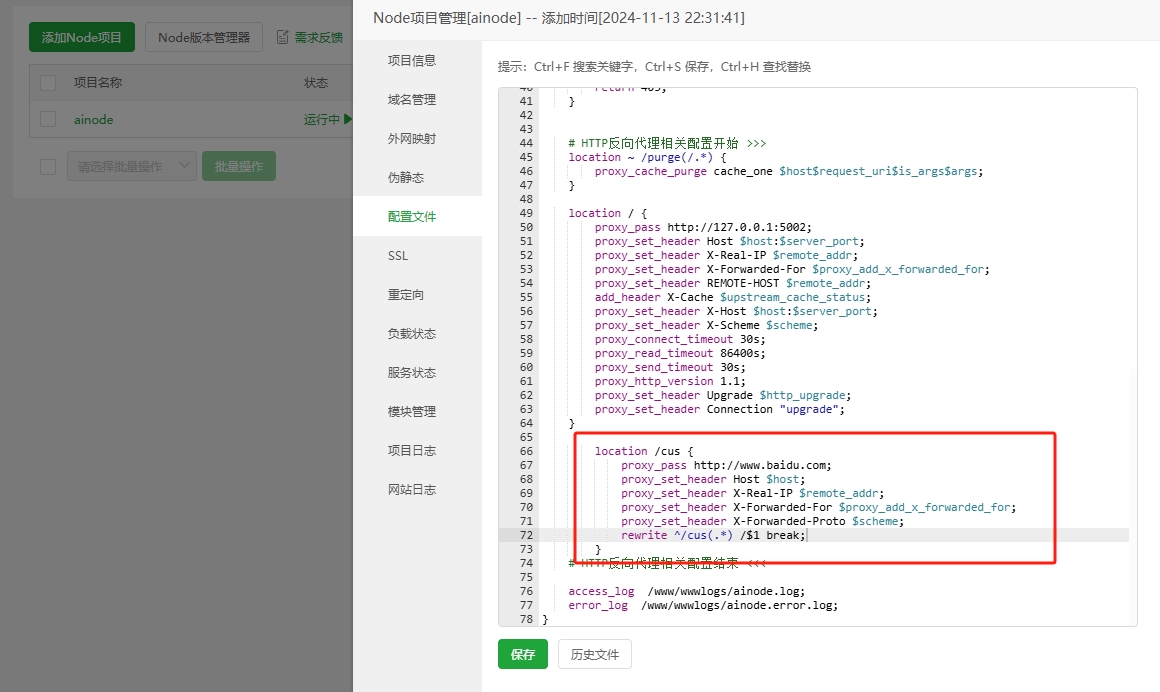Click the proxy_set_header X-Forwarded-Proto $scheme line
This screenshot has width=1160, height=692.
coord(762,522)
